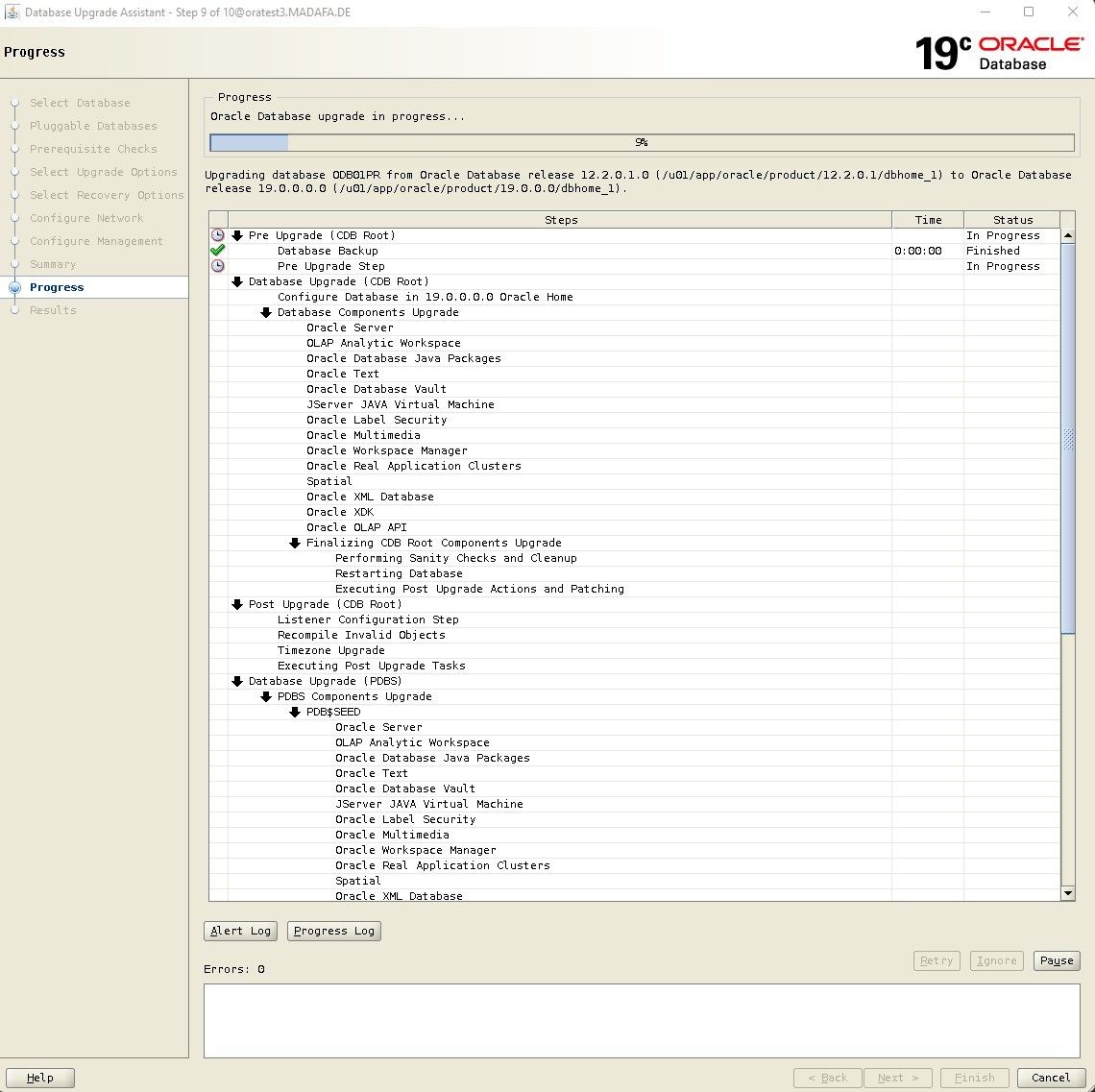The image size is (1095, 1092).
Task: Select Executing Post Upgrade Actions and Patching row
Action: [634, 589]
